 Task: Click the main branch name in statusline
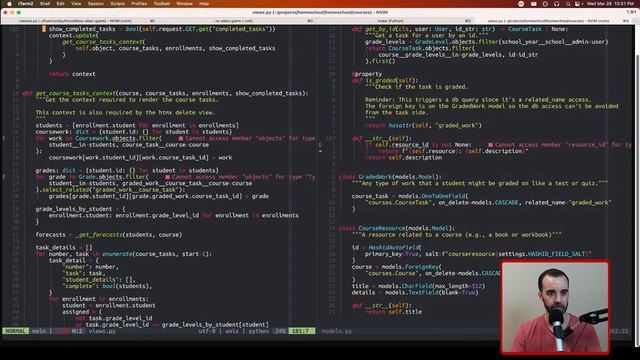tap(39, 331)
